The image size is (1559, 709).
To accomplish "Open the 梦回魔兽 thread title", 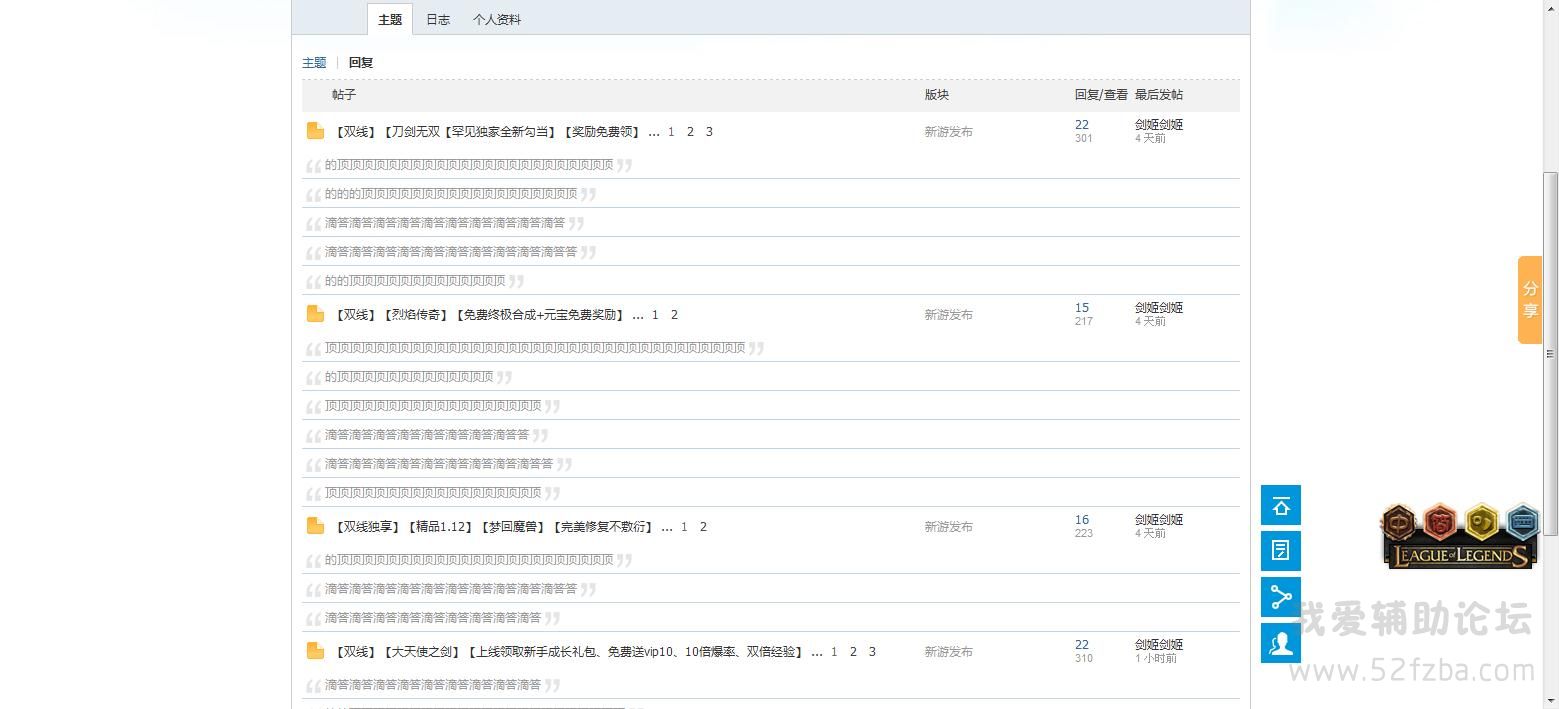I will (494, 527).
